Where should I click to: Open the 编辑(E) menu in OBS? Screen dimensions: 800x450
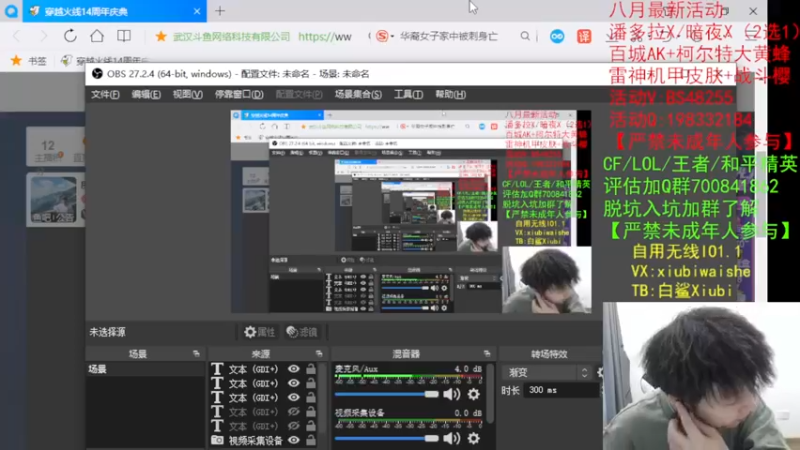pos(146,94)
